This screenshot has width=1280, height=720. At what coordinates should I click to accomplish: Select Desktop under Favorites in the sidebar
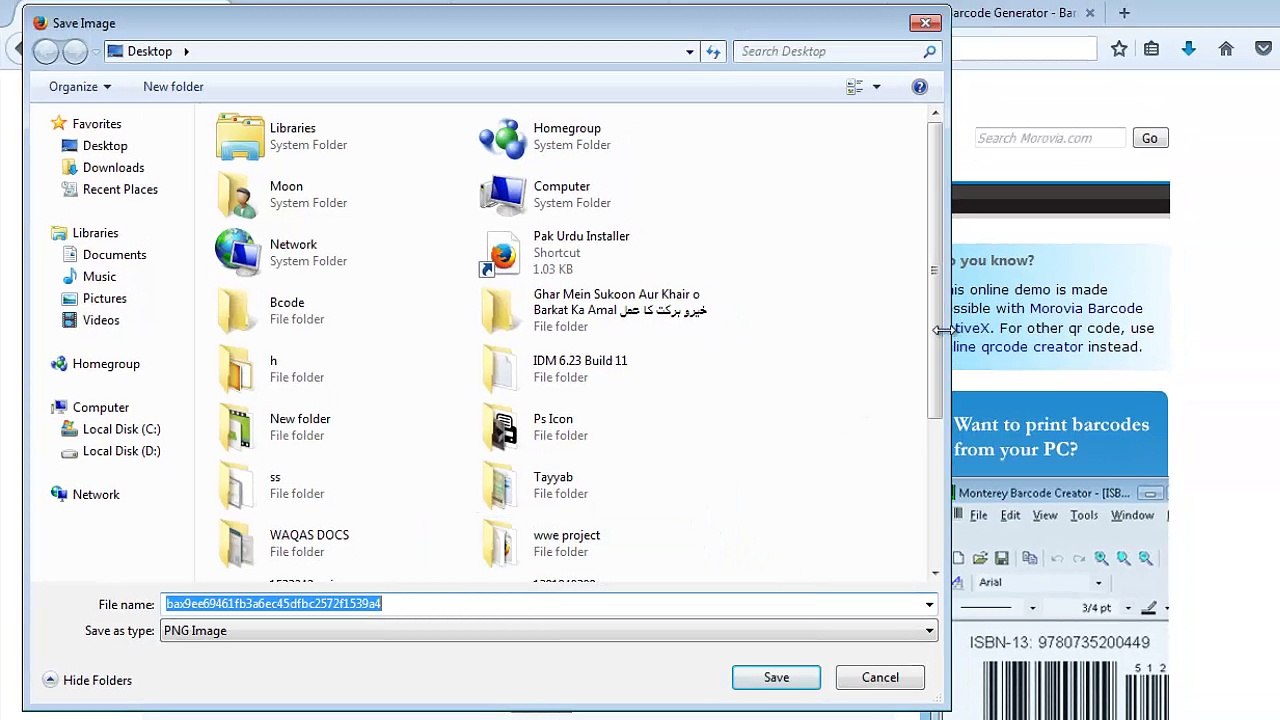pyautogui.click(x=94, y=146)
